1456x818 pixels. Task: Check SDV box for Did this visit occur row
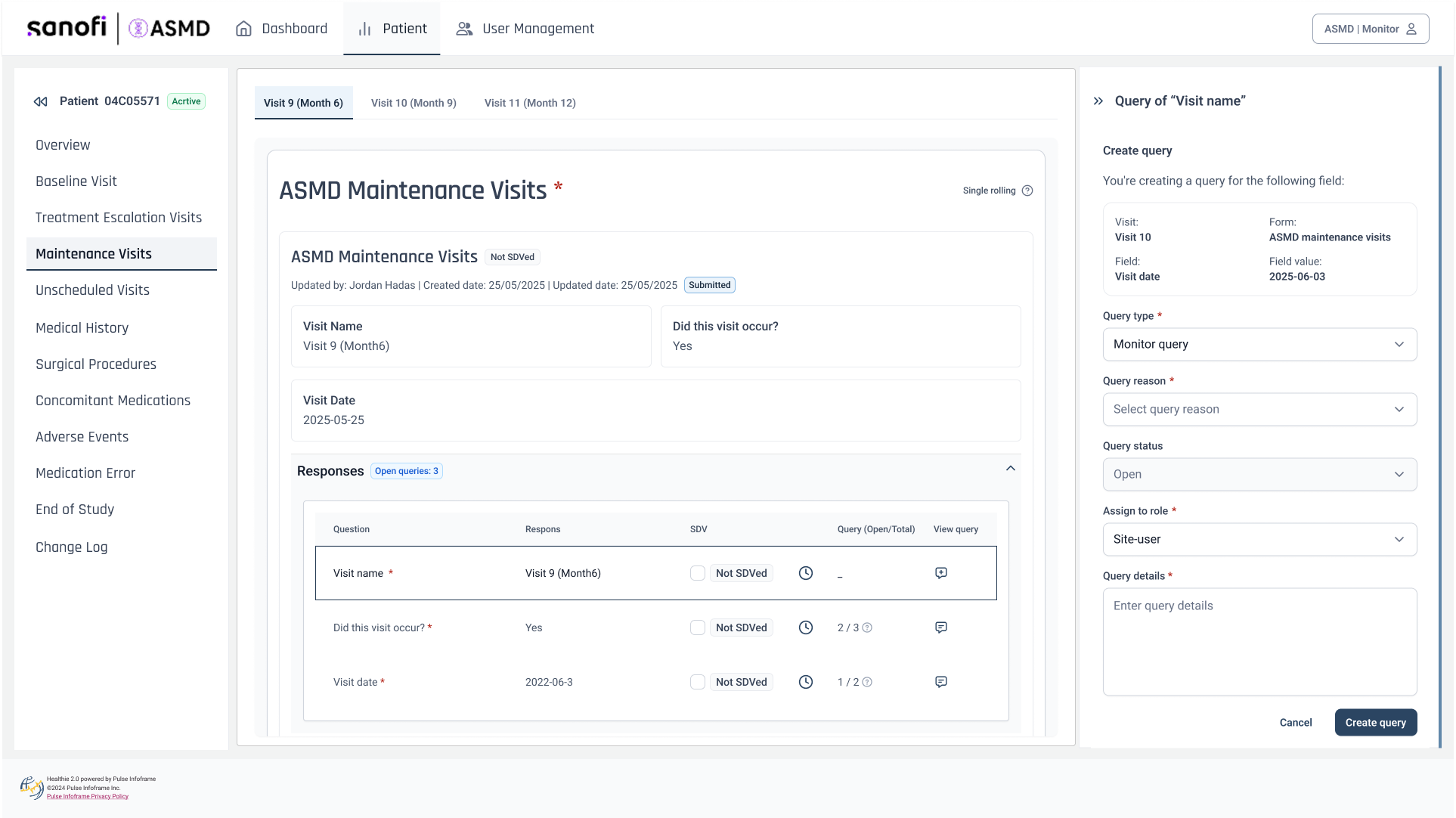698,627
